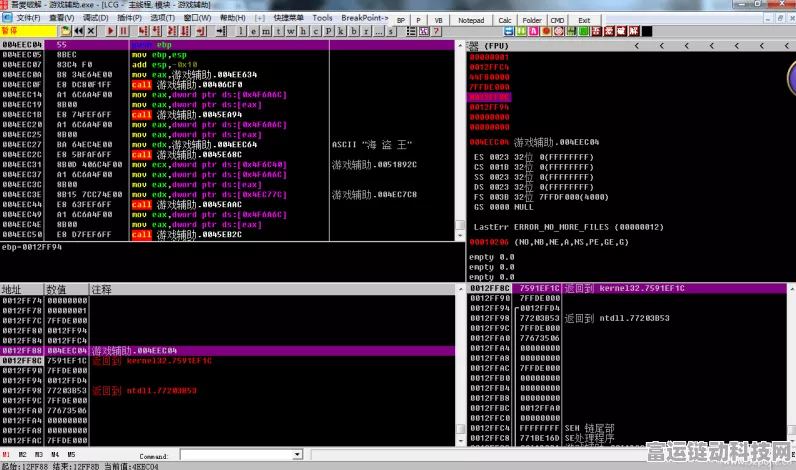Open the Threads window via 't' button
Image resolution: width=796 pixels, height=470 pixels.
tap(278, 31)
